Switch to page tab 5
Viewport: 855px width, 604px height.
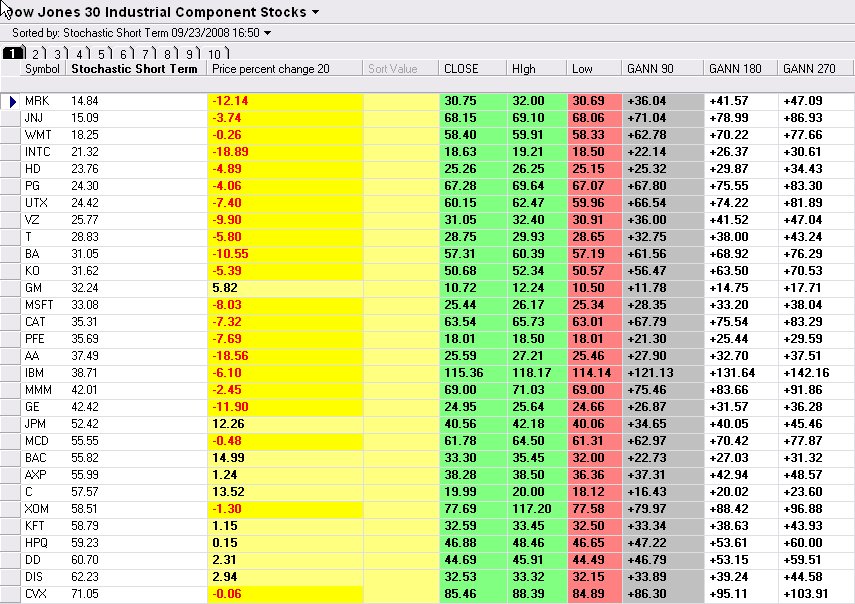[102, 53]
